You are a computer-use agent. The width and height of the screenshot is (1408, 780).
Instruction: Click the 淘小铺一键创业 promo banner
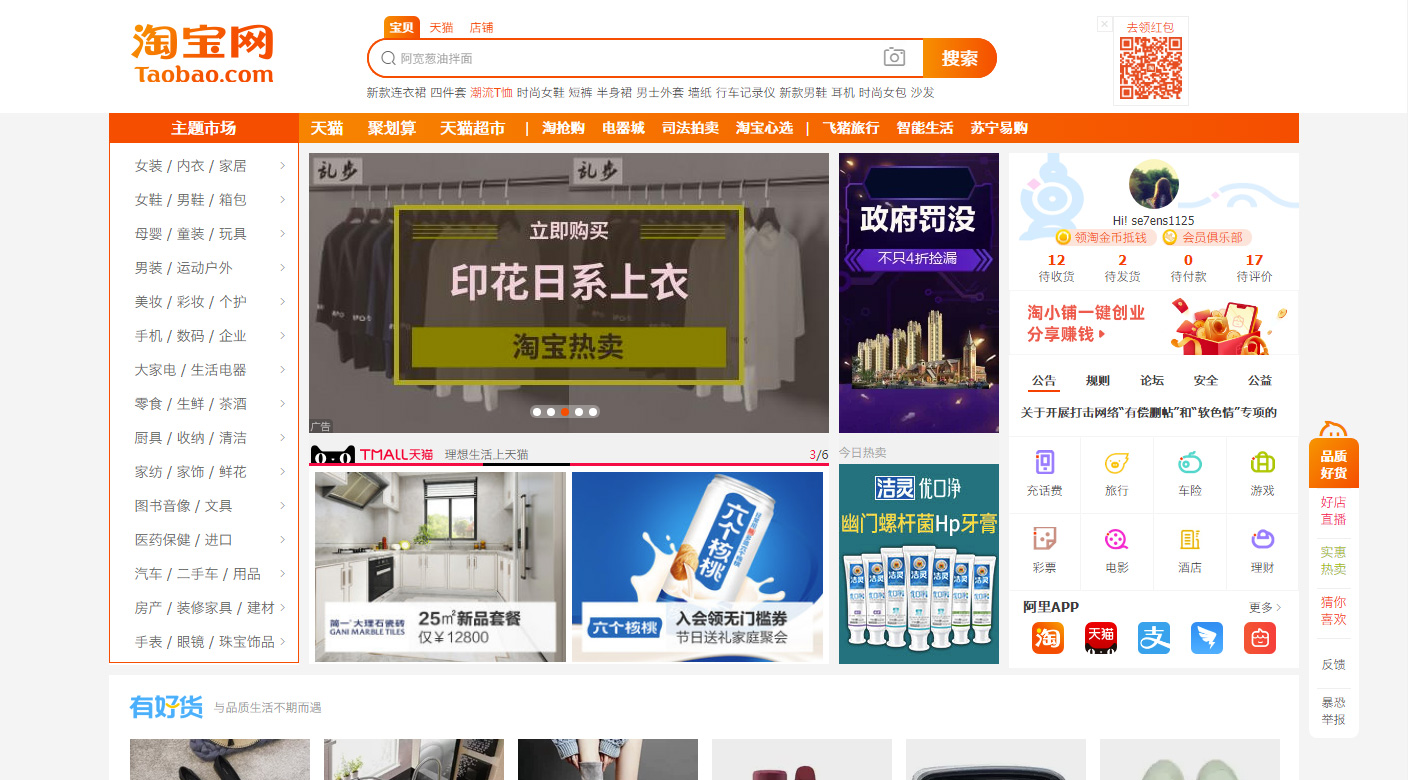pos(1153,323)
